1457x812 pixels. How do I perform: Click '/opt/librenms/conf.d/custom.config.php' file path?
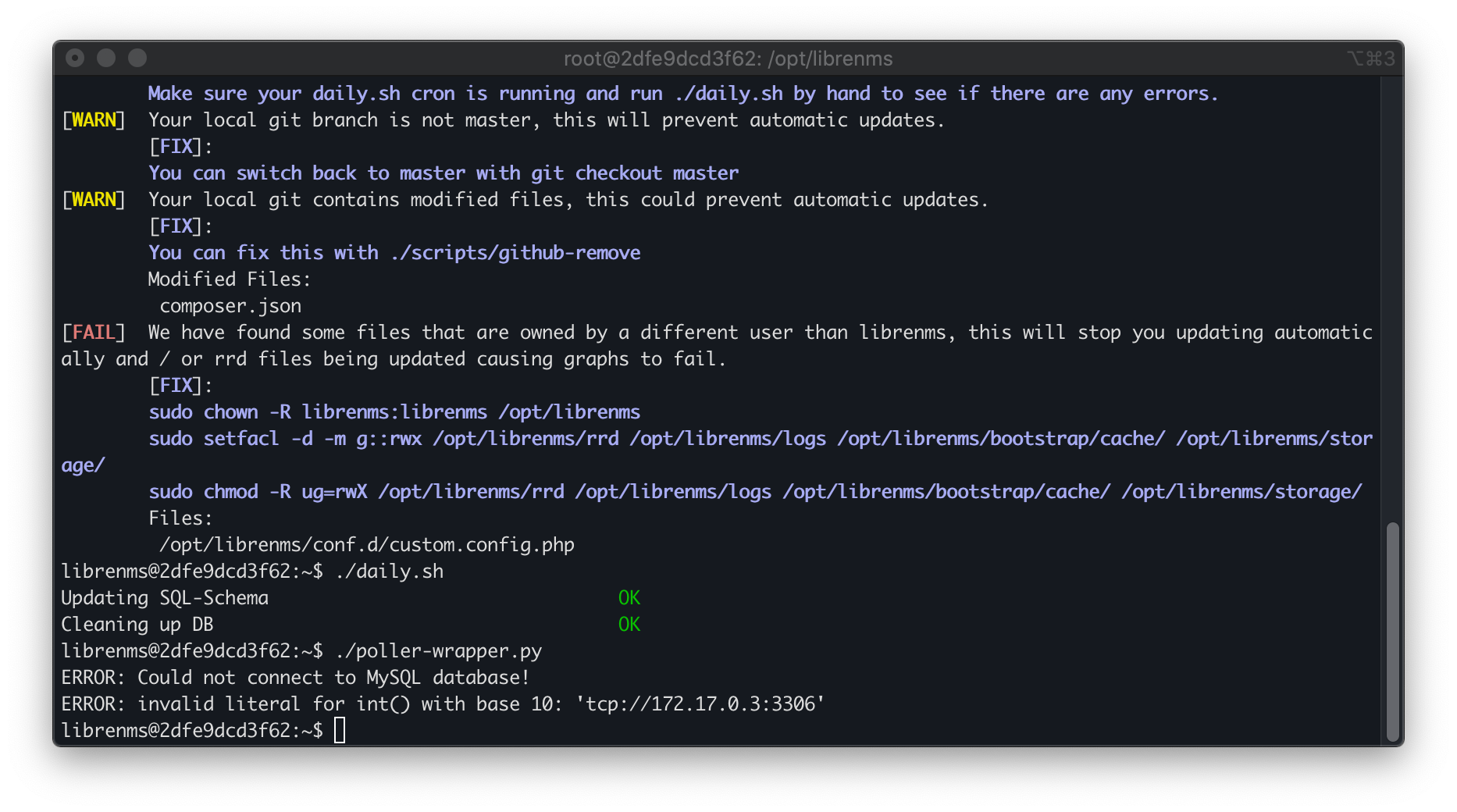click(x=367, y=545)
